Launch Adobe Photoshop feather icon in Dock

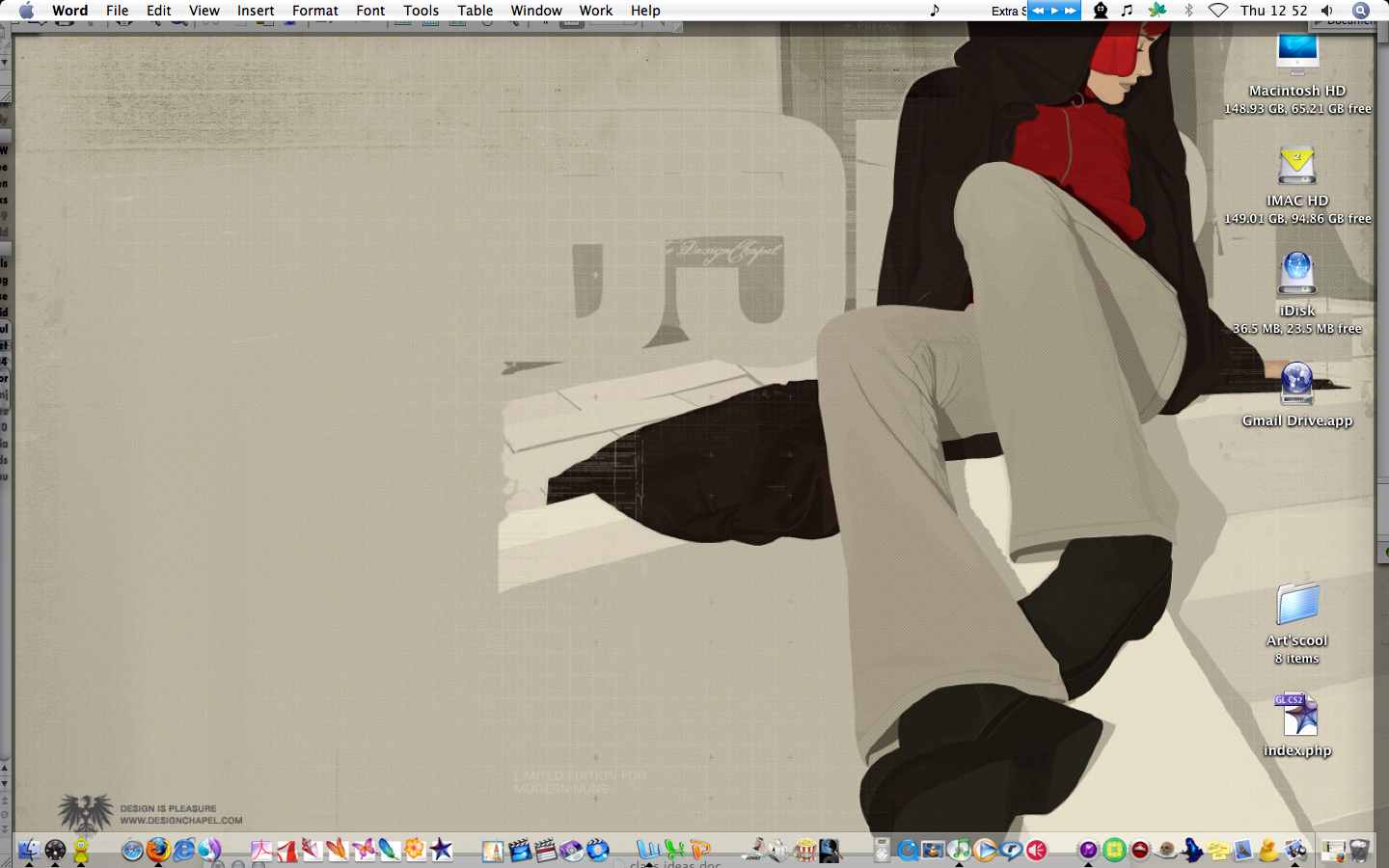(x=389, y=850)
